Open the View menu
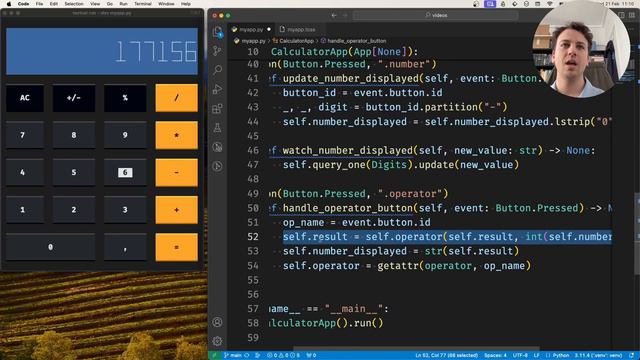 pyautogui.click(x=95, y=4)
